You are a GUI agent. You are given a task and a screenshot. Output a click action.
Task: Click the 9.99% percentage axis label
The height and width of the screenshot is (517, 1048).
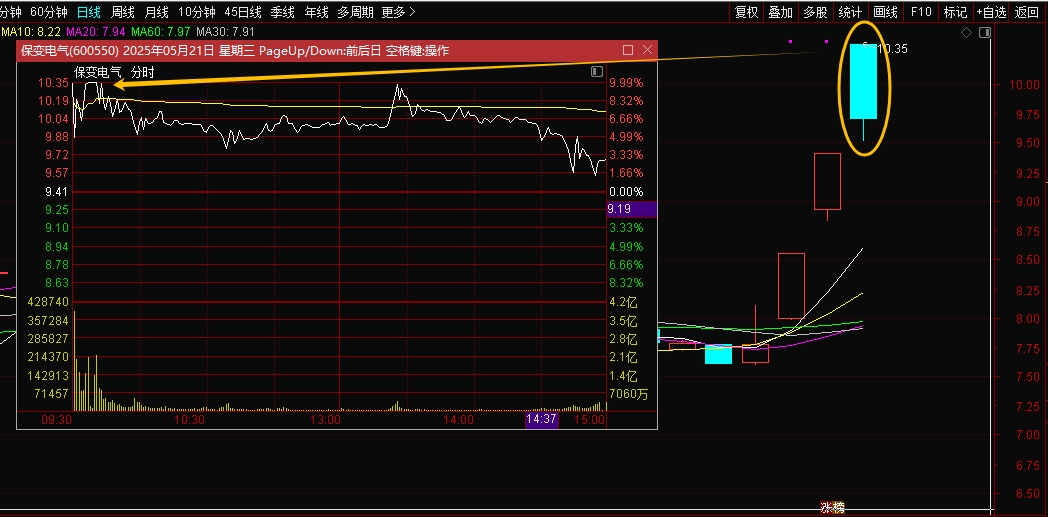[x=626, y=83]
